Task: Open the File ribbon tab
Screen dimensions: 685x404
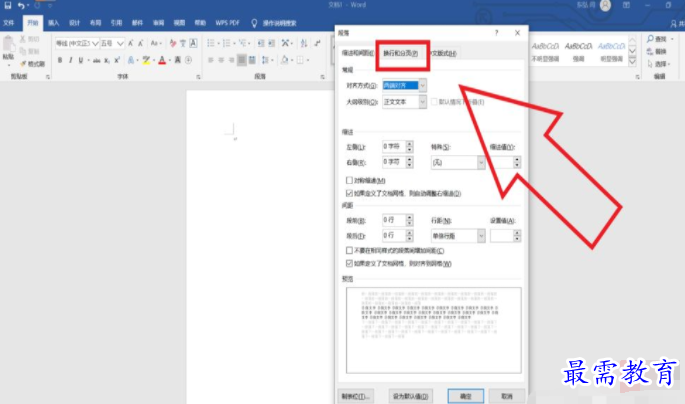Action: 9,23
